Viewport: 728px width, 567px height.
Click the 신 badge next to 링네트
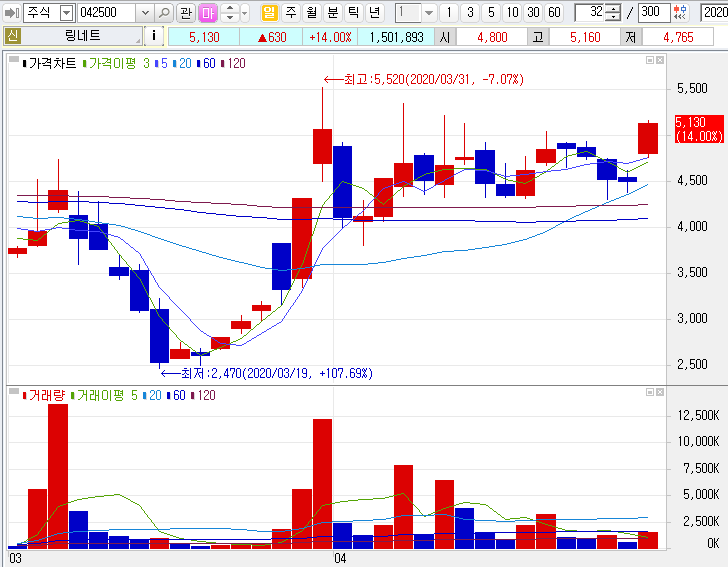tap(13, 36)
